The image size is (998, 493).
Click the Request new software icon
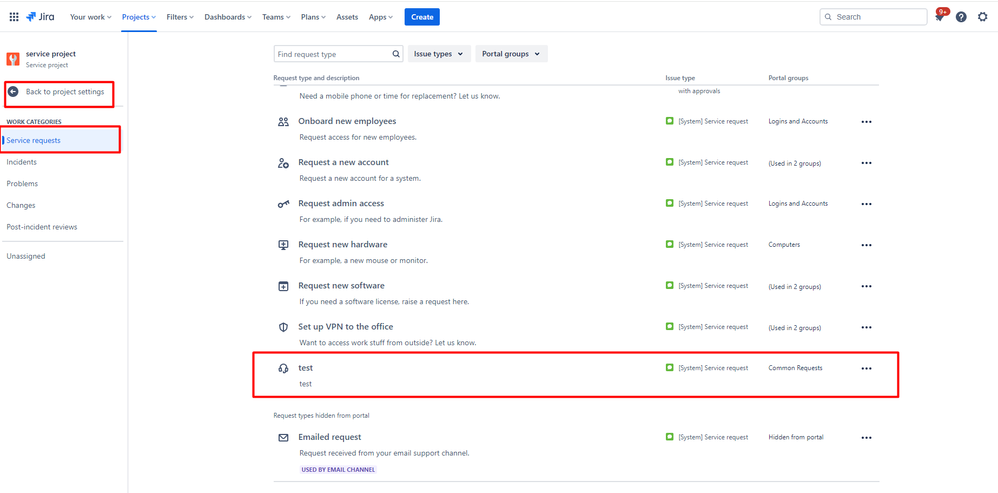(x=284, y=286)
